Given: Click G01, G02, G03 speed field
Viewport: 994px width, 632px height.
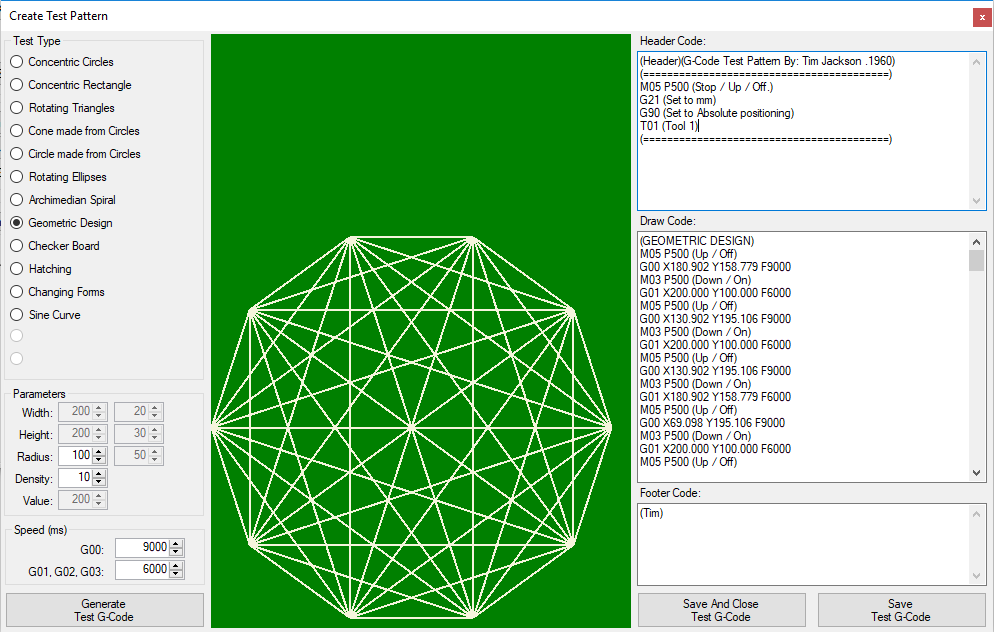Looking at the screenshot, I should pyautogui.click(x=143, y=569).
